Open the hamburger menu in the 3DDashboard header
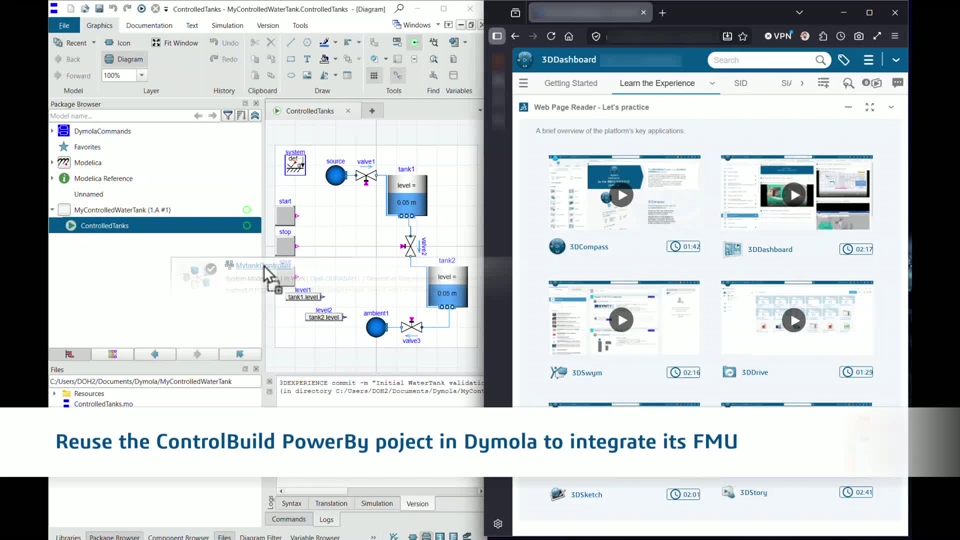Image resolution: width=960 pixels, height=540 pixels. 868,60
